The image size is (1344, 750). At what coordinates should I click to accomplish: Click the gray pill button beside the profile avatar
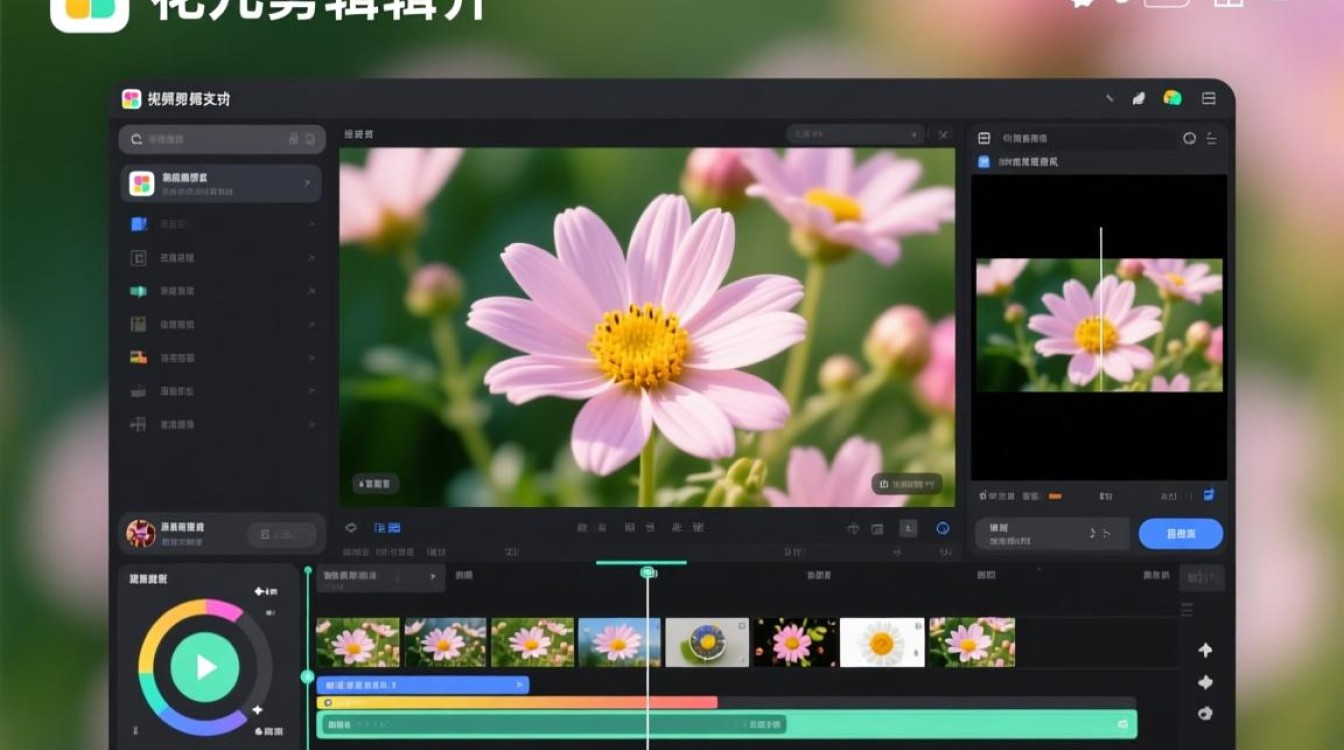281,535
